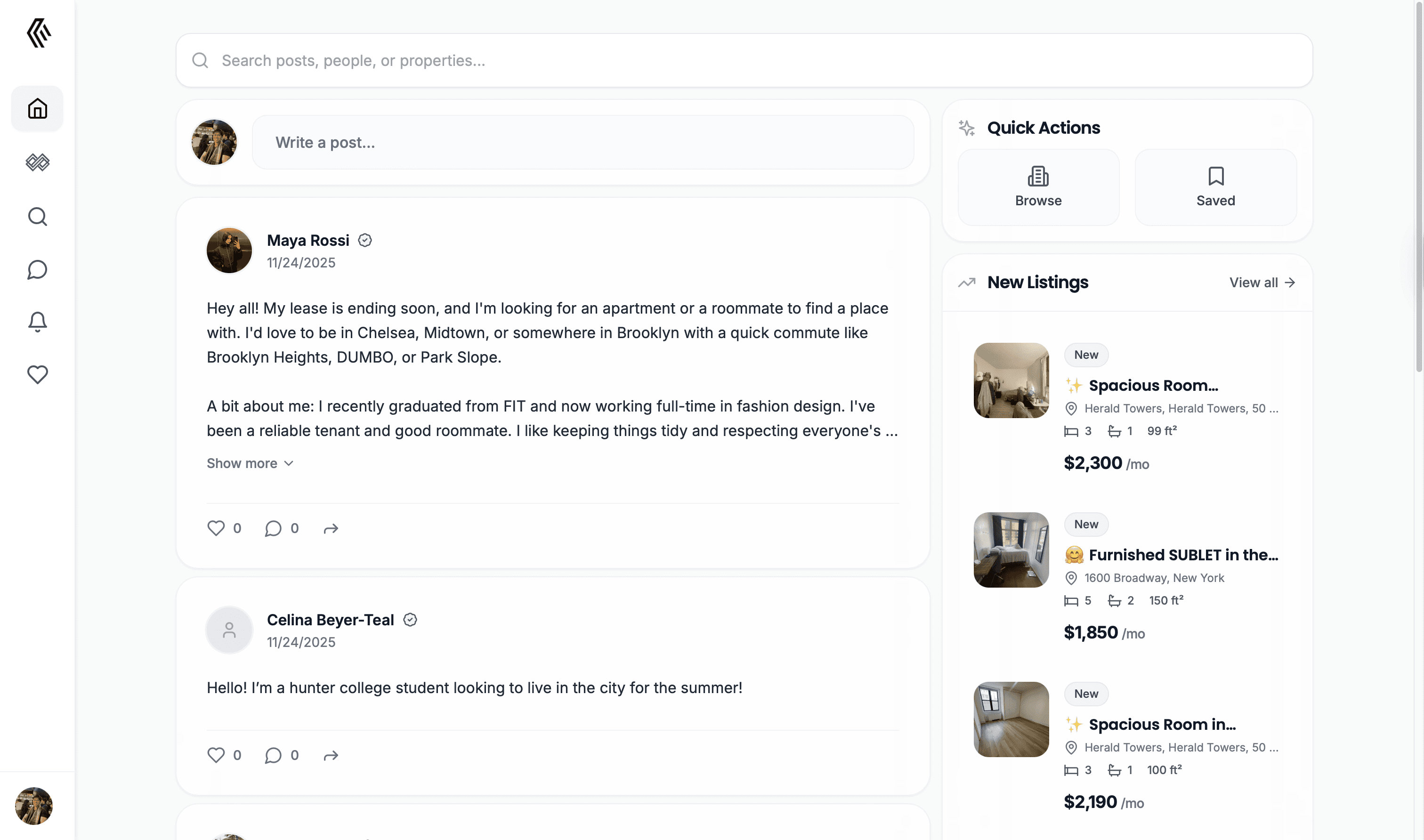Open notifications with the bell icon
The height and width of the screenshot is (840, 1424).
37,321
